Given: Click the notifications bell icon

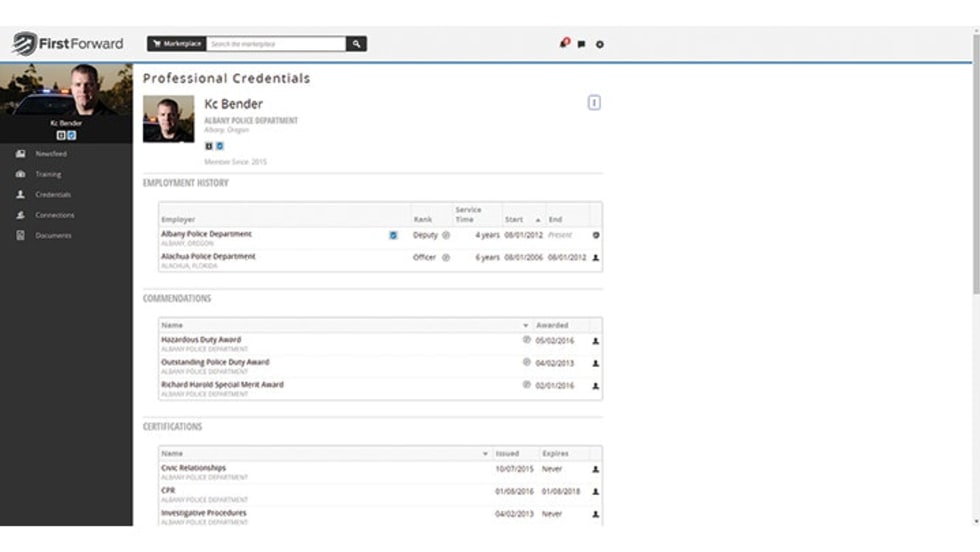Looking at the screenshot, I should (x=565, y=44).
